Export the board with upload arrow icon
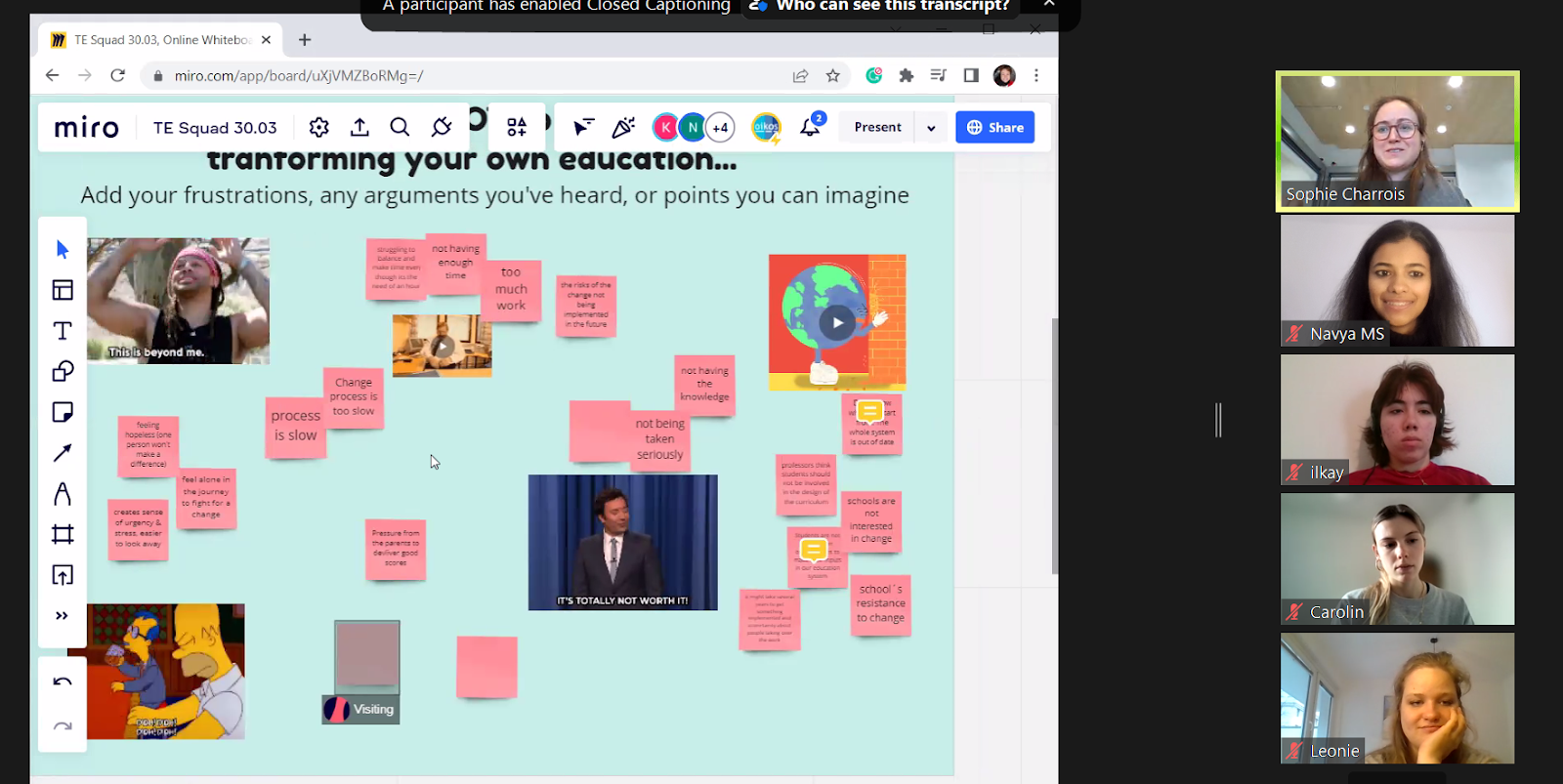 [359, 127]
